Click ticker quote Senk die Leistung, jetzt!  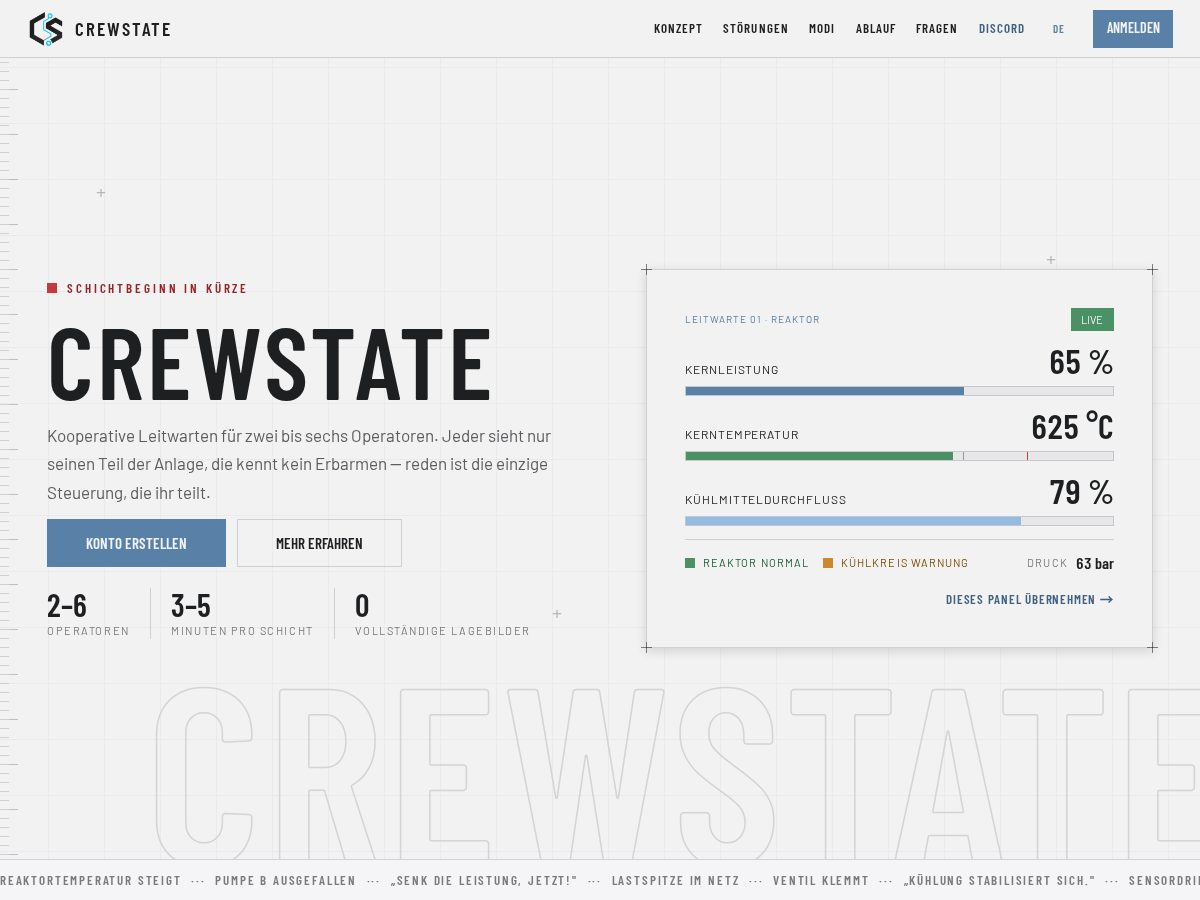[484, 881]
